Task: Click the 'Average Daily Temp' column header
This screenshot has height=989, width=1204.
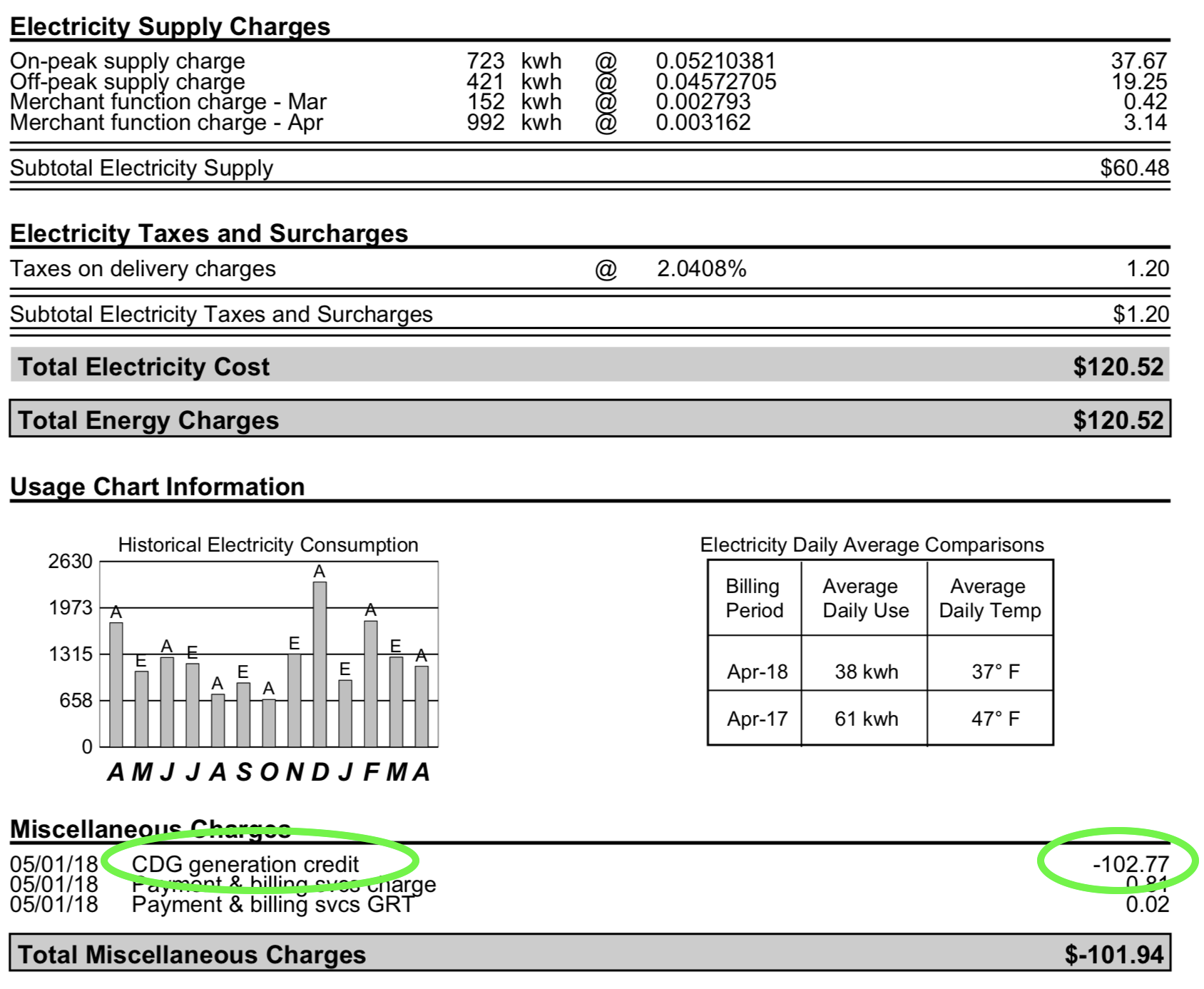Action: pyautogui.click(x=990, y=599)
